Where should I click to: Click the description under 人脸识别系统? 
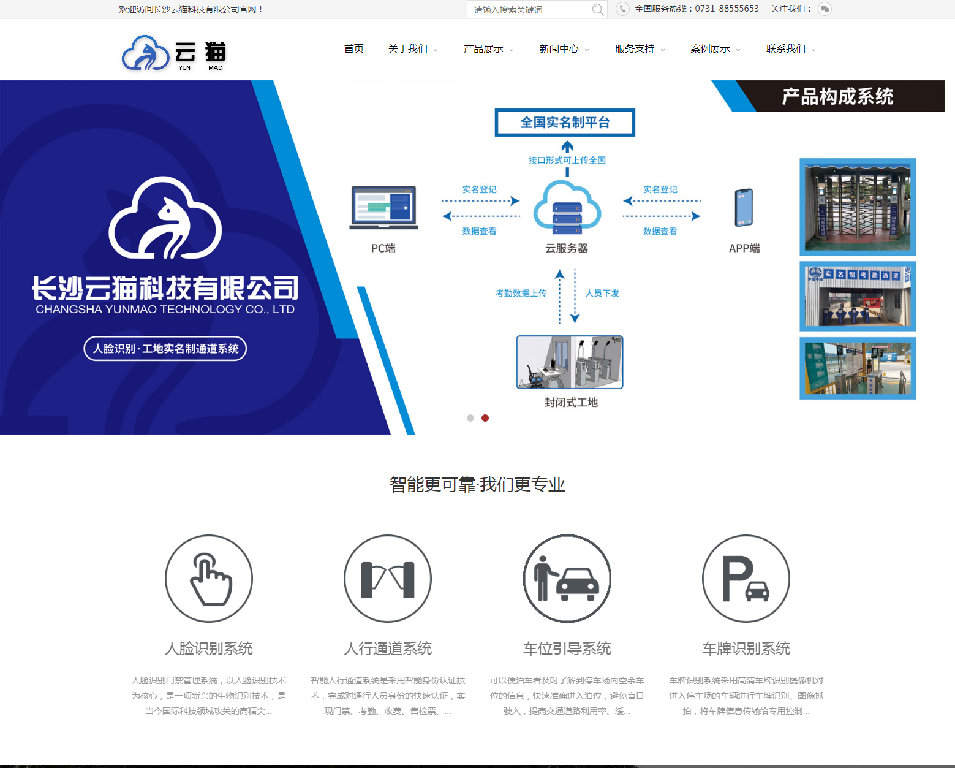tap(209, 696)
